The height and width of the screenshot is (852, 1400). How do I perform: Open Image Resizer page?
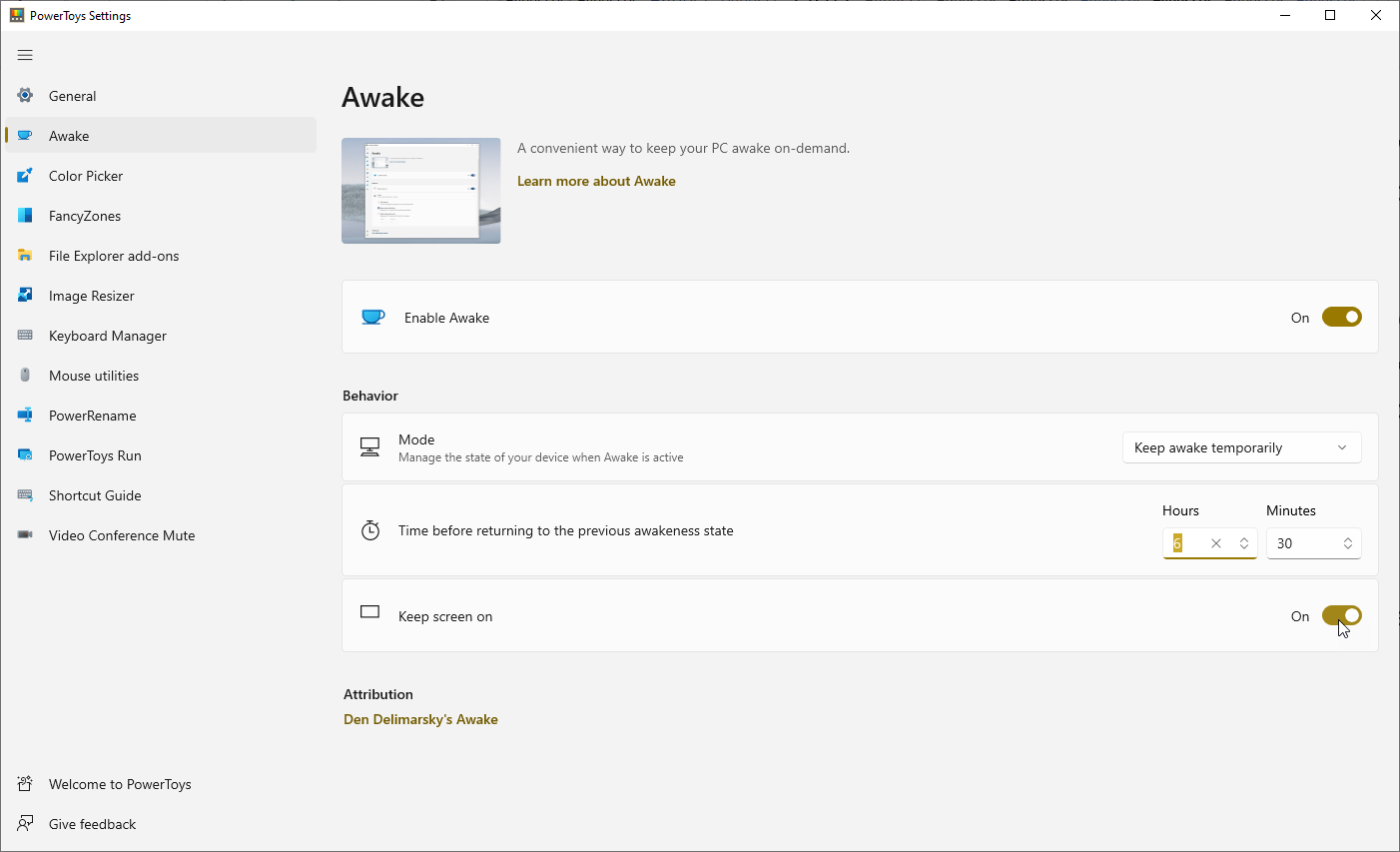click(x=161, y=296)
